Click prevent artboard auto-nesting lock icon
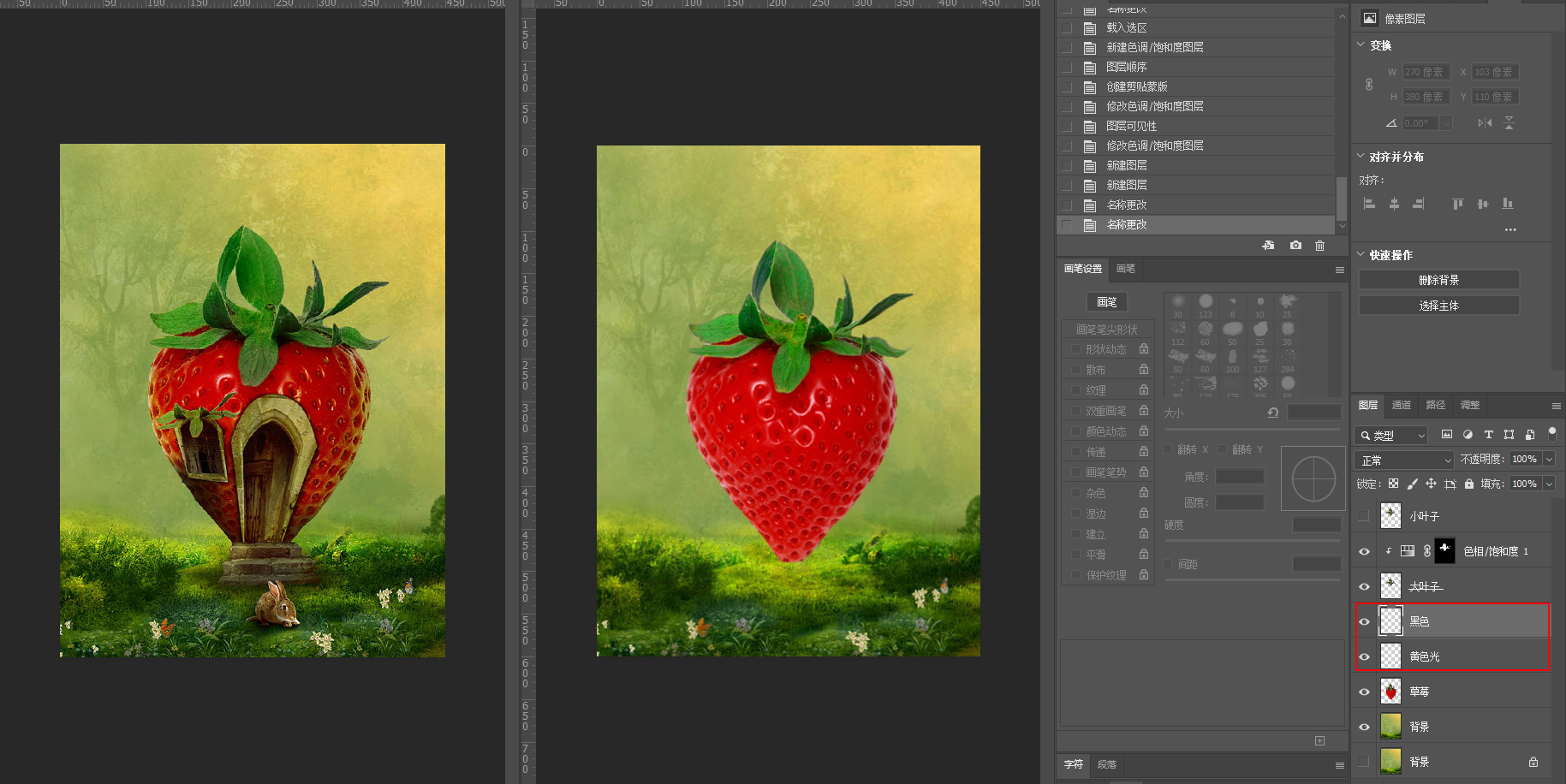The height and width of the screenshot is (784, 1566). 1450,484
